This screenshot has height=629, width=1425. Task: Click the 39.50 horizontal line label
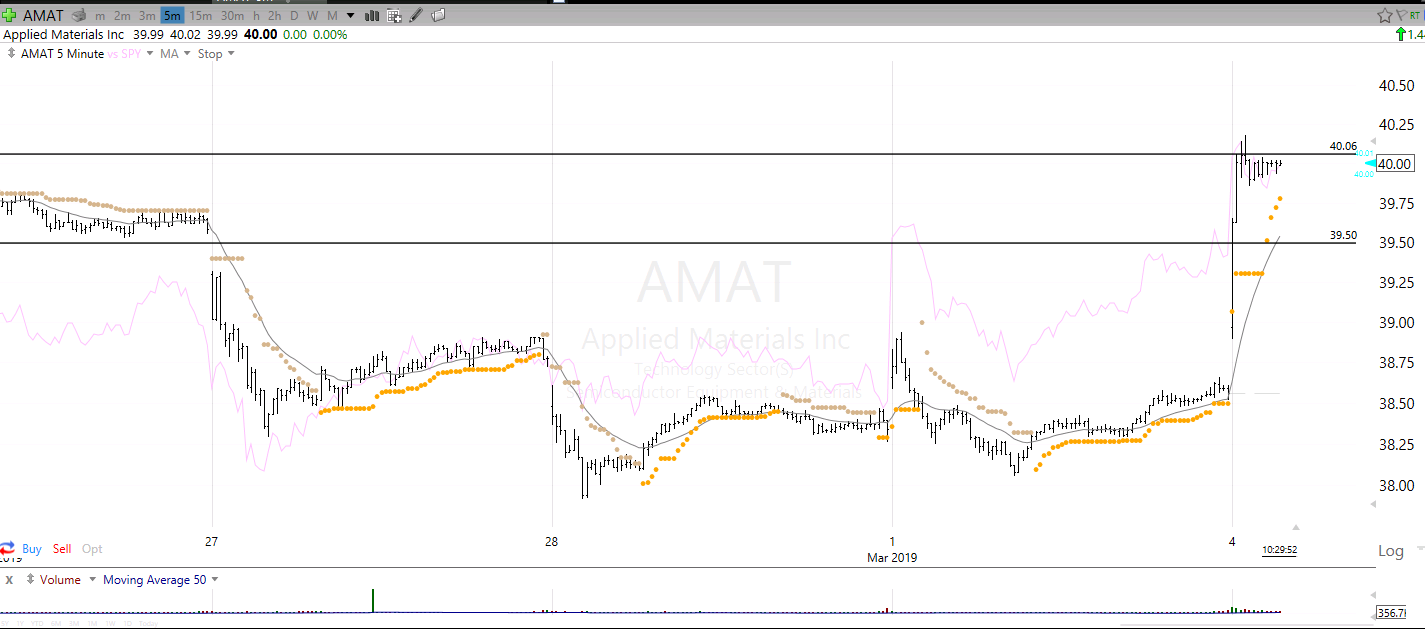(1343, 235)
